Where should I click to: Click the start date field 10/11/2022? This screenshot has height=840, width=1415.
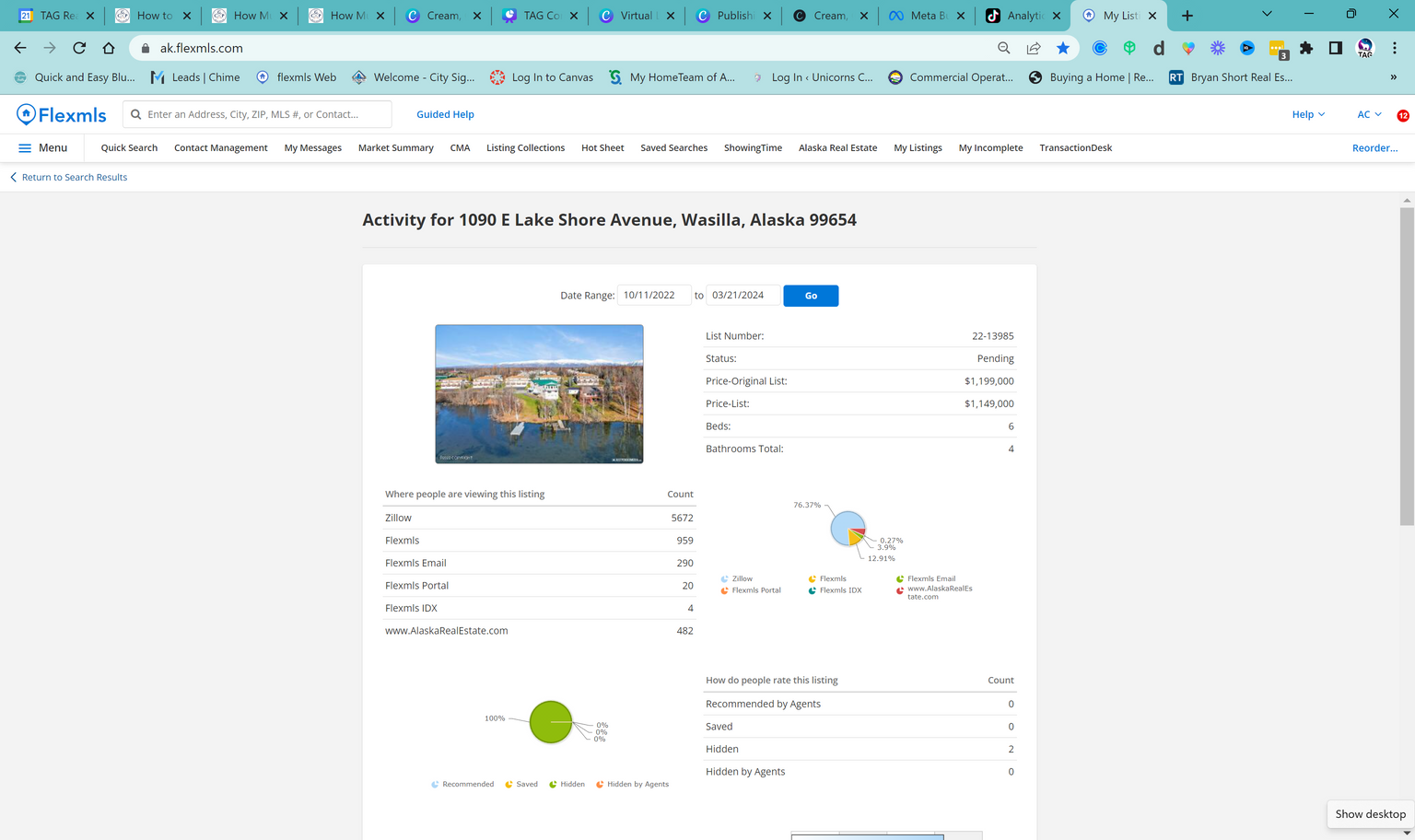(x=653, y=296)
